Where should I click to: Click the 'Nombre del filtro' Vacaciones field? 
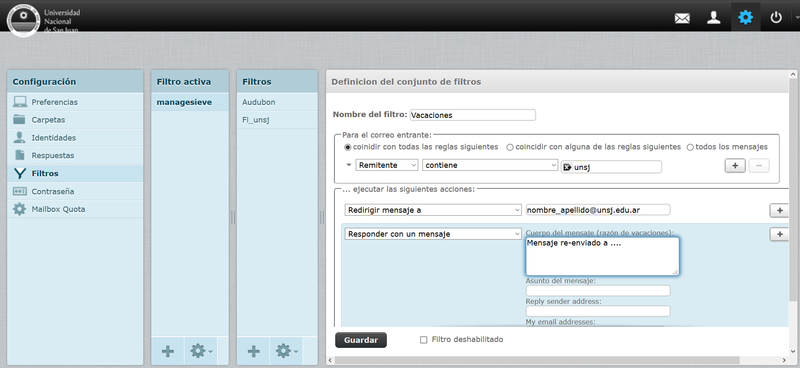pyautogui.click(x=472, y=115)
